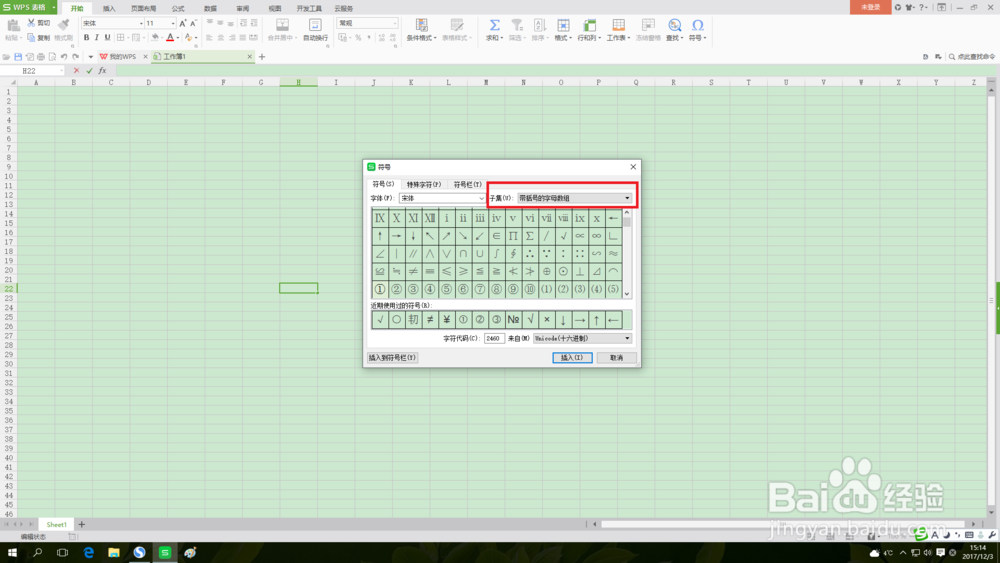1000x563 pixels.
Task: Expand the Name Box H22 dropdown
Action: (62, 71)
